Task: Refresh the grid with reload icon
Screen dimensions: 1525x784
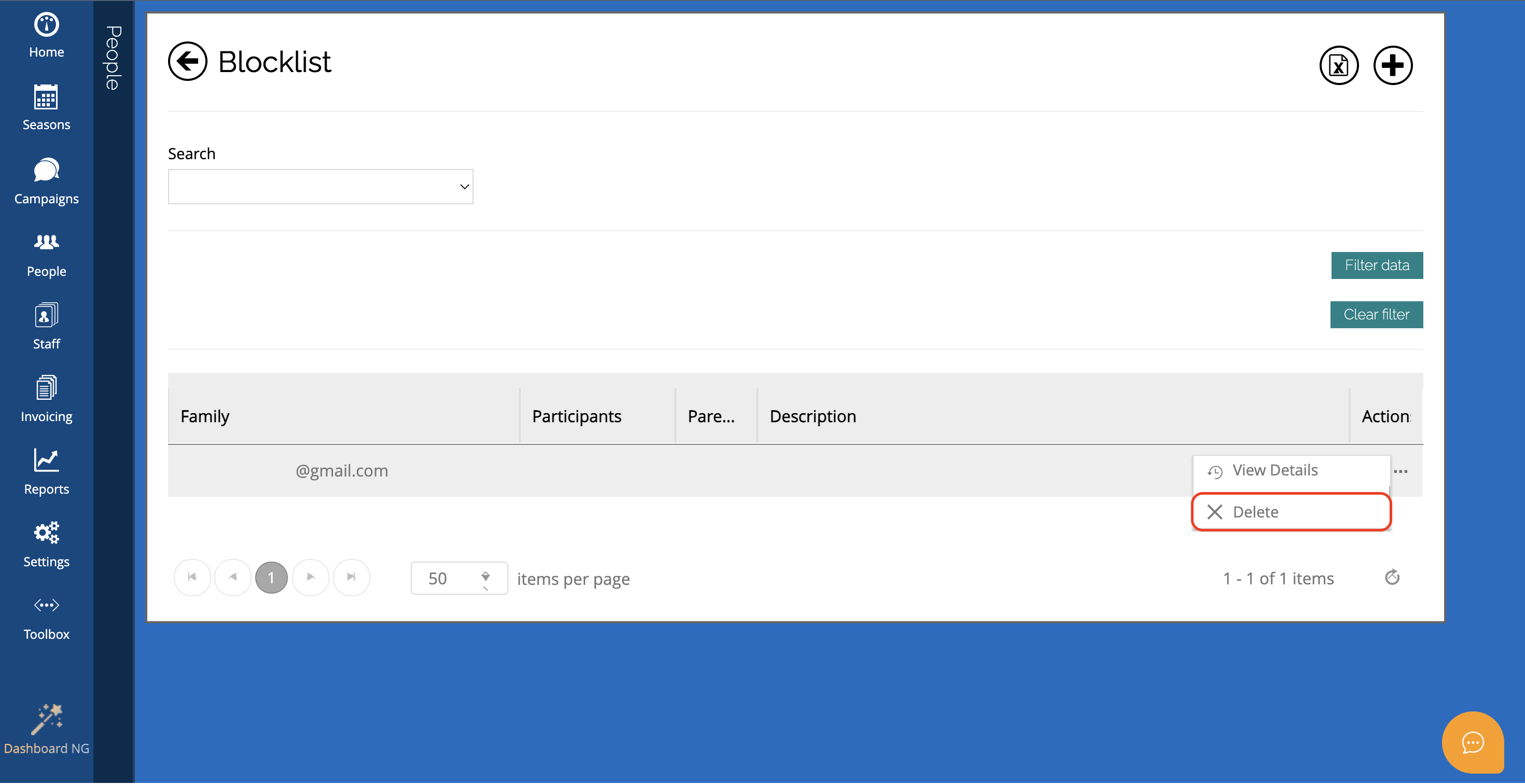Action: (1391, 577)
